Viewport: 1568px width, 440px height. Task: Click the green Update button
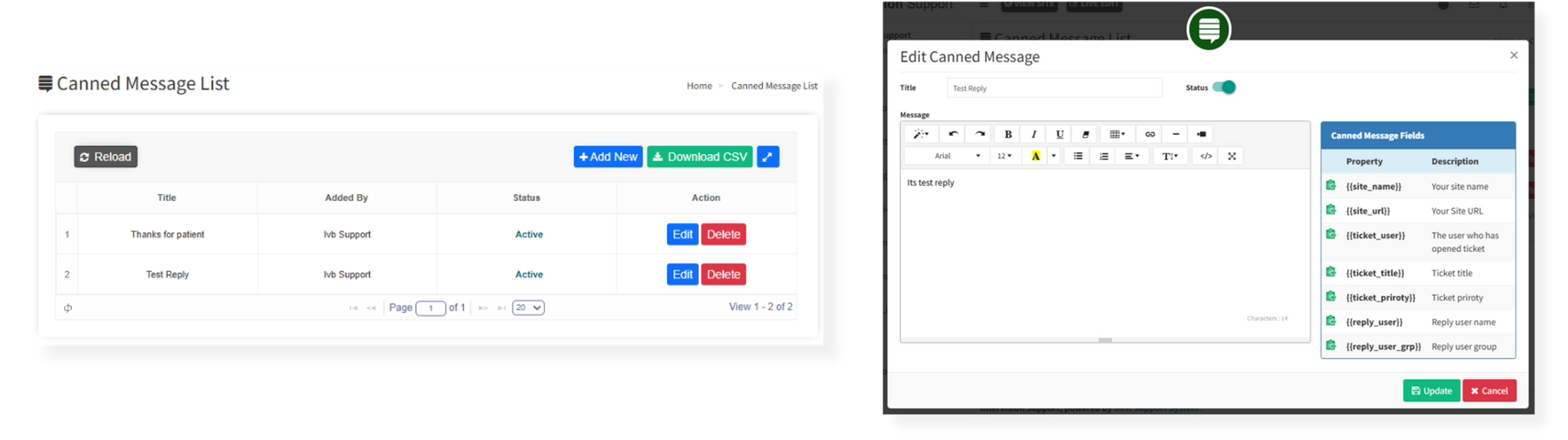1431,391
